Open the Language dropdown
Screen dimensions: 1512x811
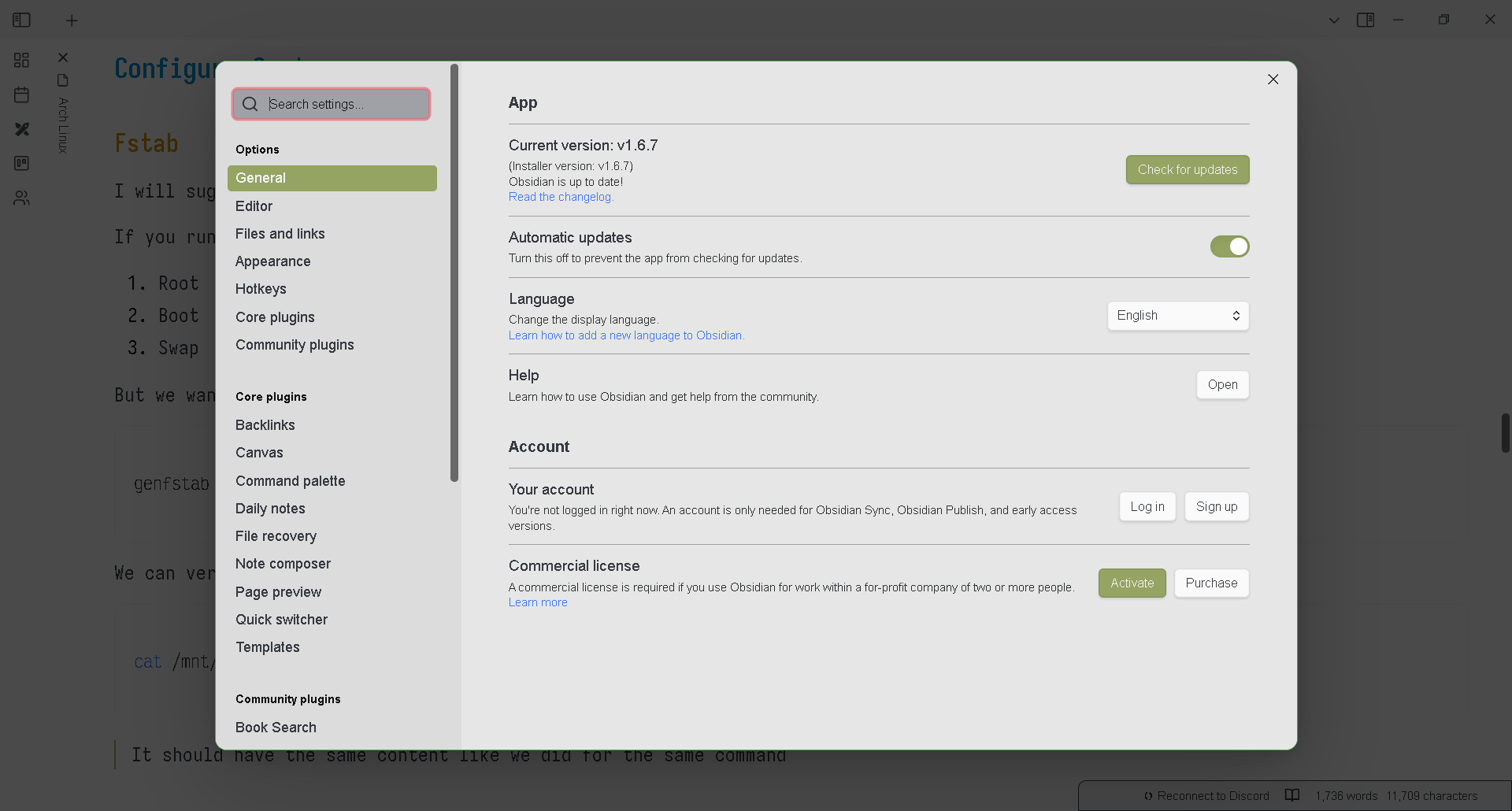1178,316
